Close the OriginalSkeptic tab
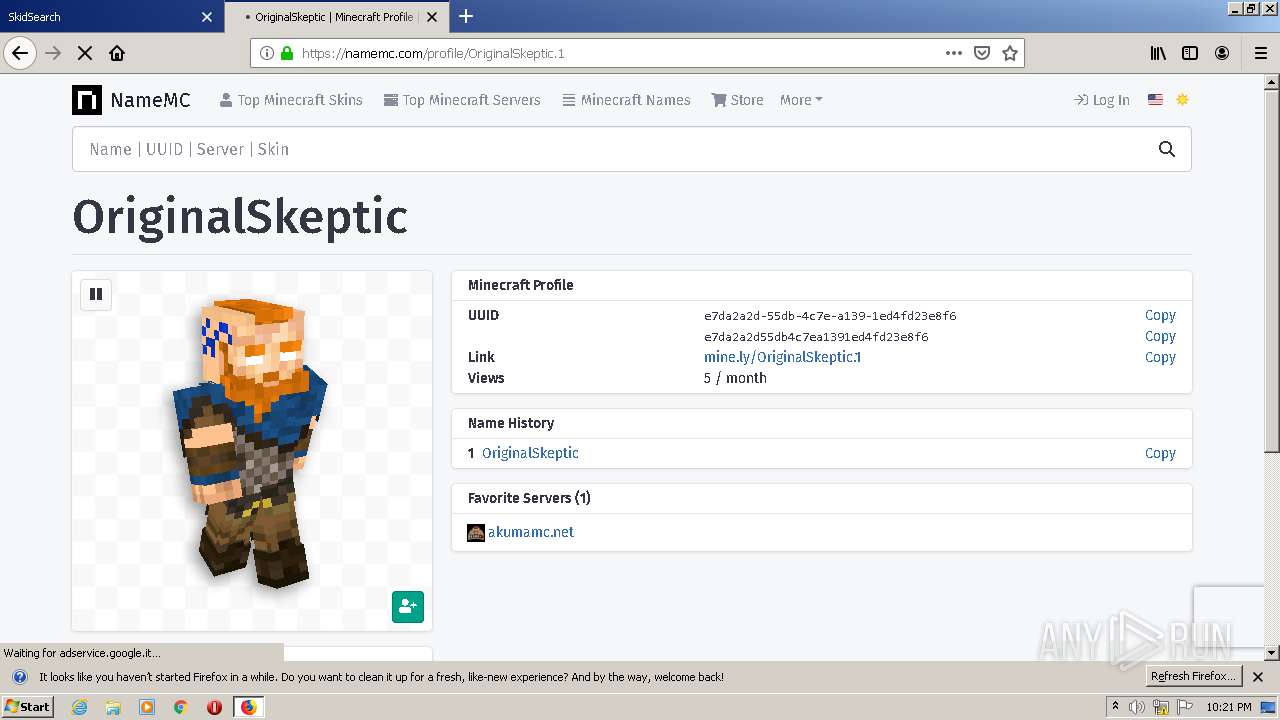The width and height of the screenshot is (1280, 720). pyautogui.click(x=431, y=17)
